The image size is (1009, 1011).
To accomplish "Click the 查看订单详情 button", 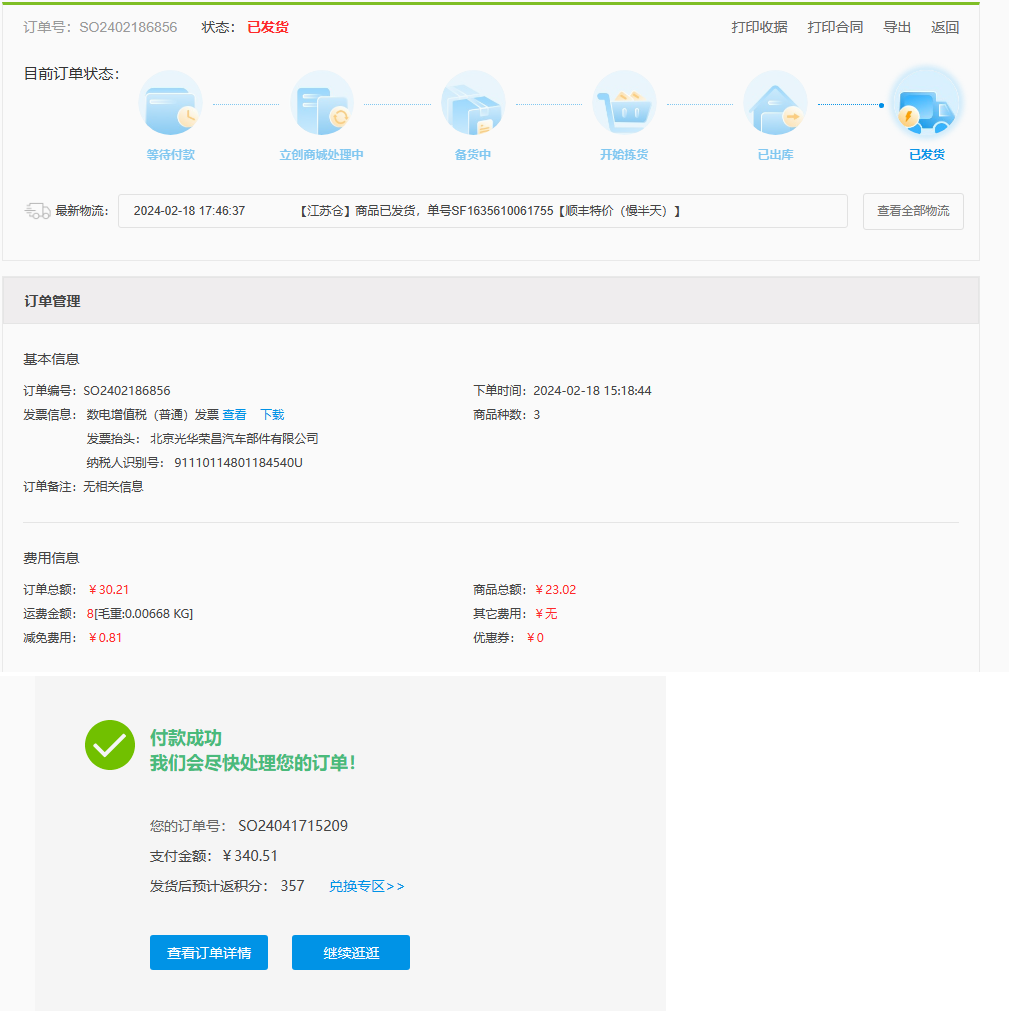I will 209,952.
